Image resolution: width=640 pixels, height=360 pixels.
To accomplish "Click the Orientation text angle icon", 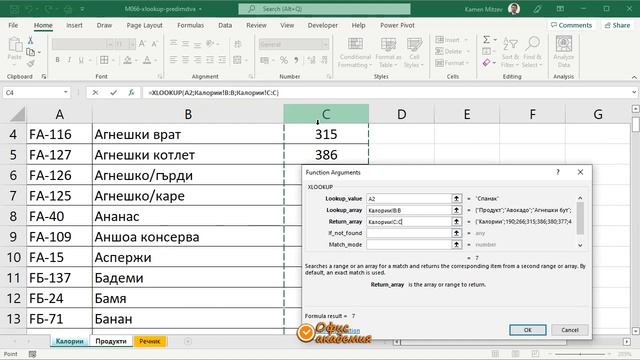I will click(x=211, y=44).
